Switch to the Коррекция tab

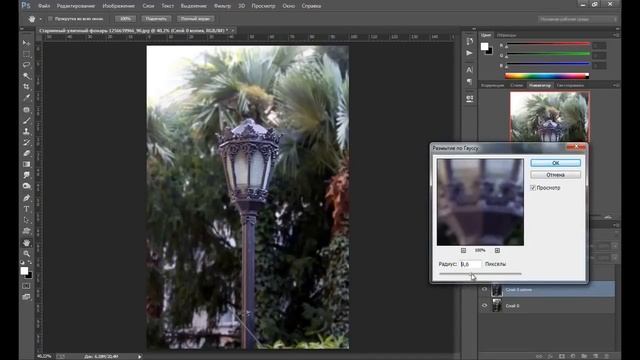(x=493, y=85)
